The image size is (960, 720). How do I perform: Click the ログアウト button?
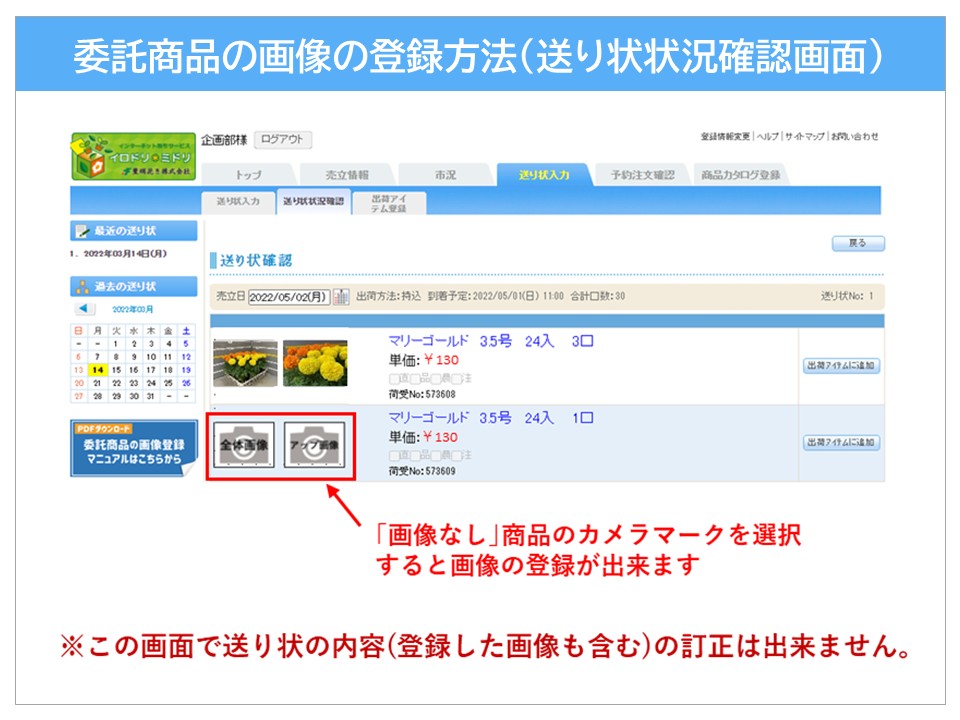[283, 140]
